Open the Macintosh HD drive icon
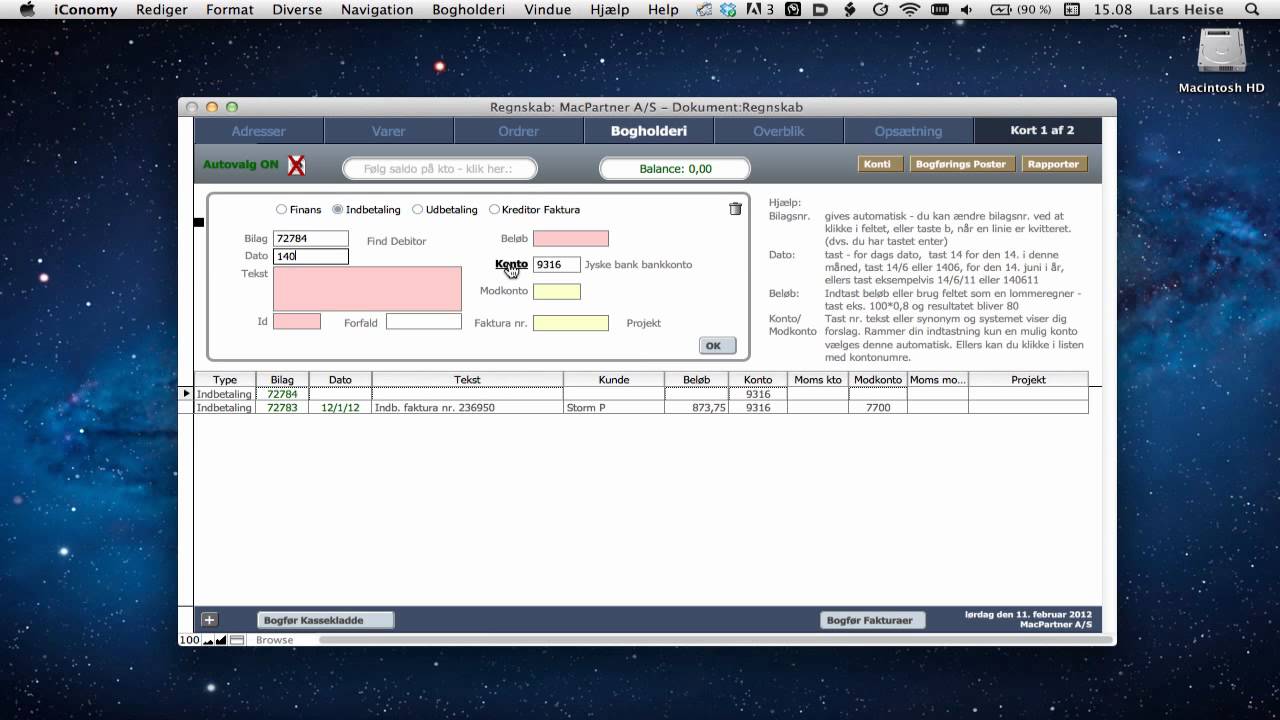 point(1221,51)
